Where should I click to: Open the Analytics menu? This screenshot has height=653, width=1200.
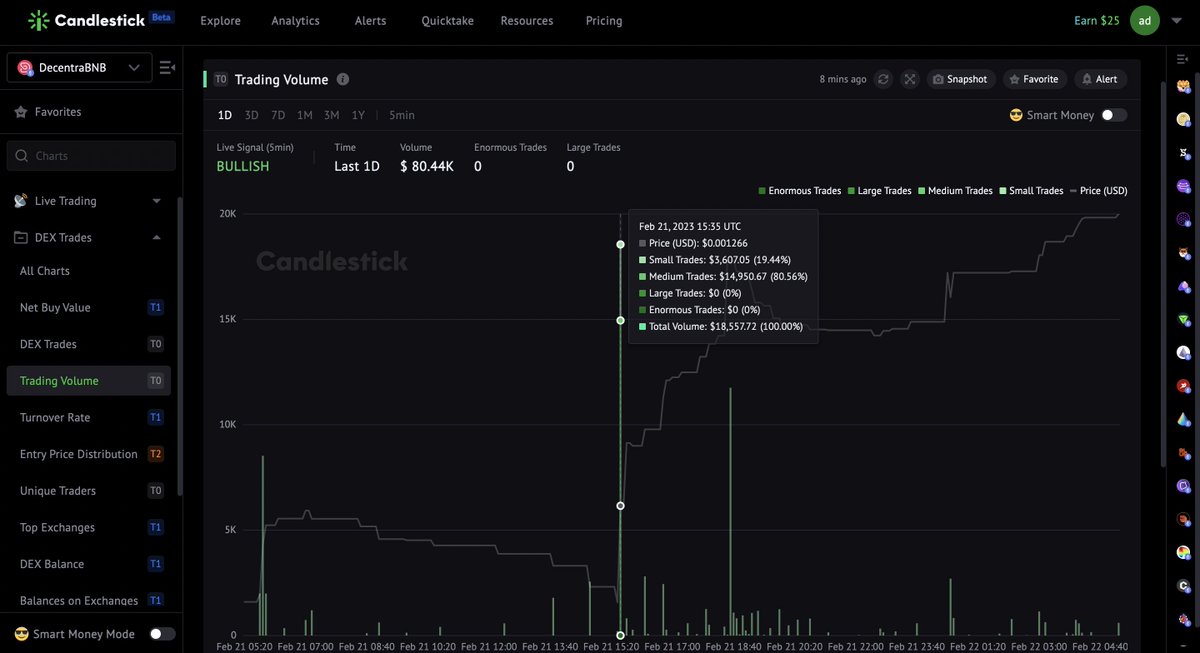[295, 20]
